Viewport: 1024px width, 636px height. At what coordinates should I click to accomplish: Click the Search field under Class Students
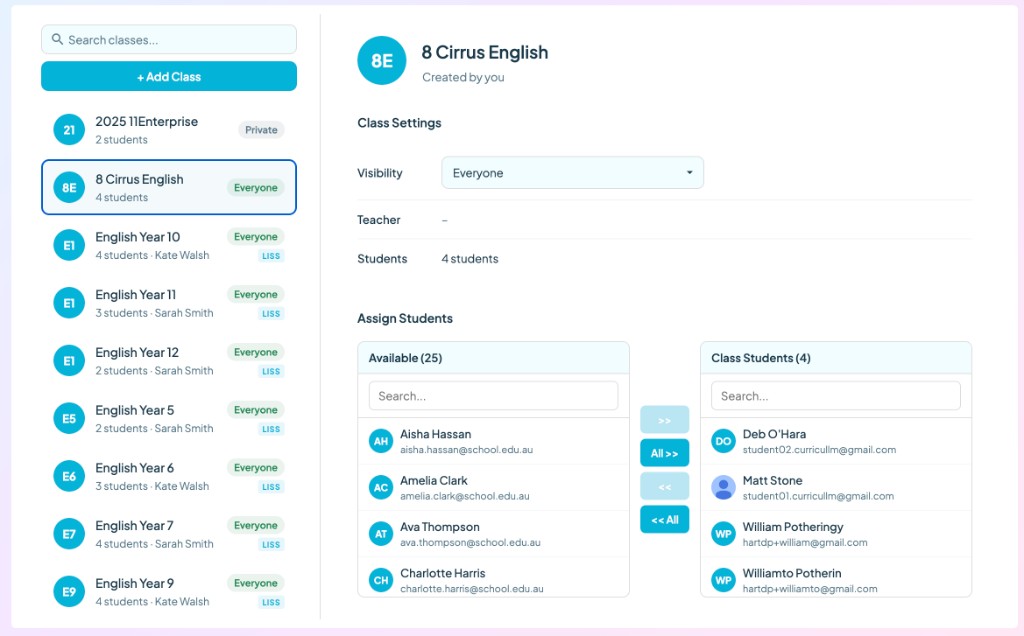coord(836,395)
